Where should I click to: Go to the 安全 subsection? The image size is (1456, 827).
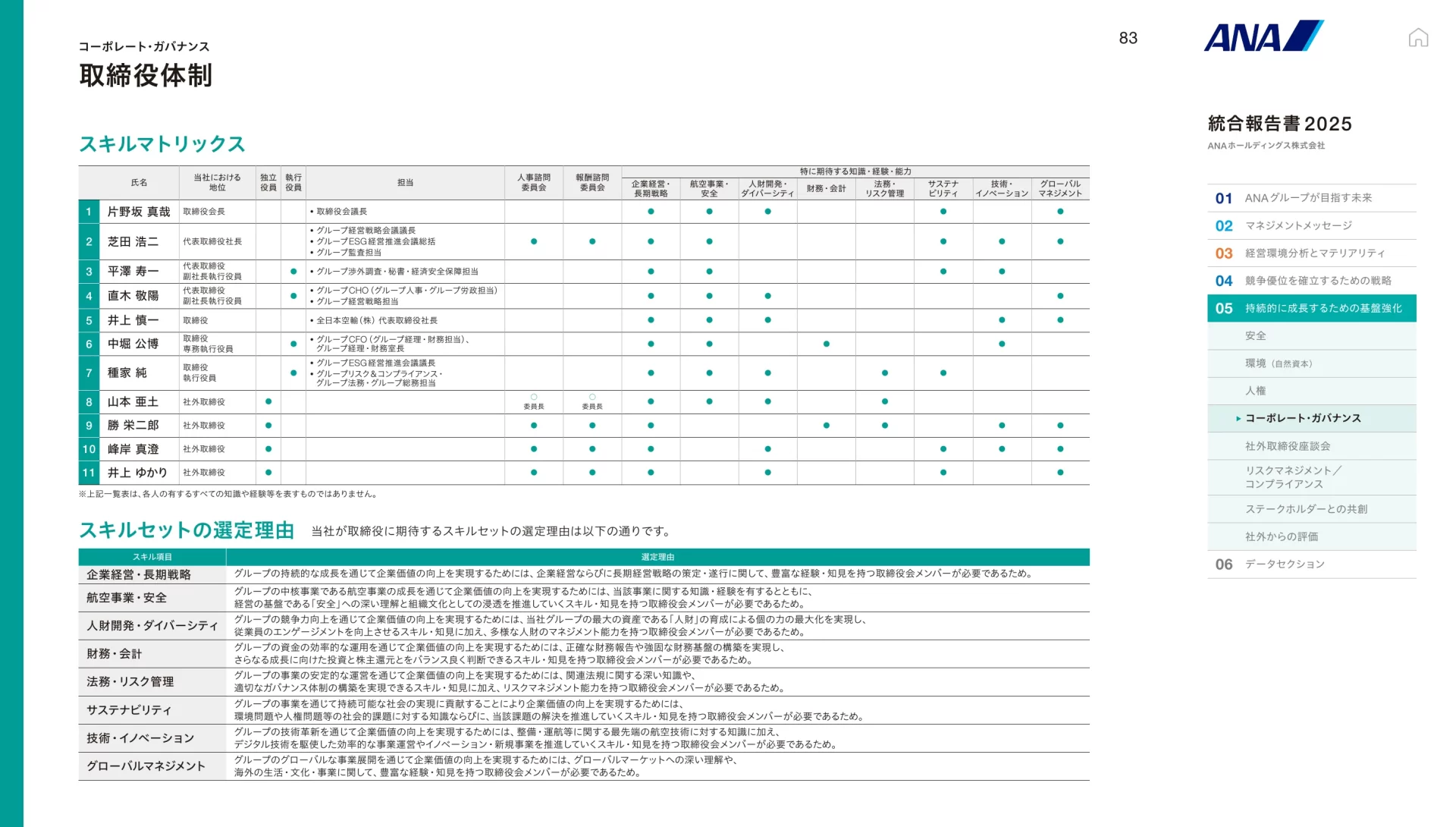point(1255,336)
